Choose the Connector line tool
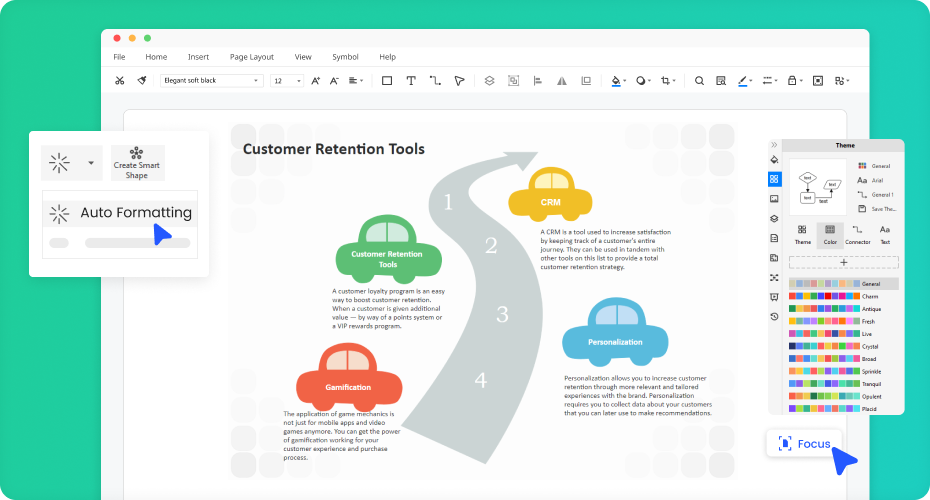Screen dimensions: 930x500 (x=435, y=81)
